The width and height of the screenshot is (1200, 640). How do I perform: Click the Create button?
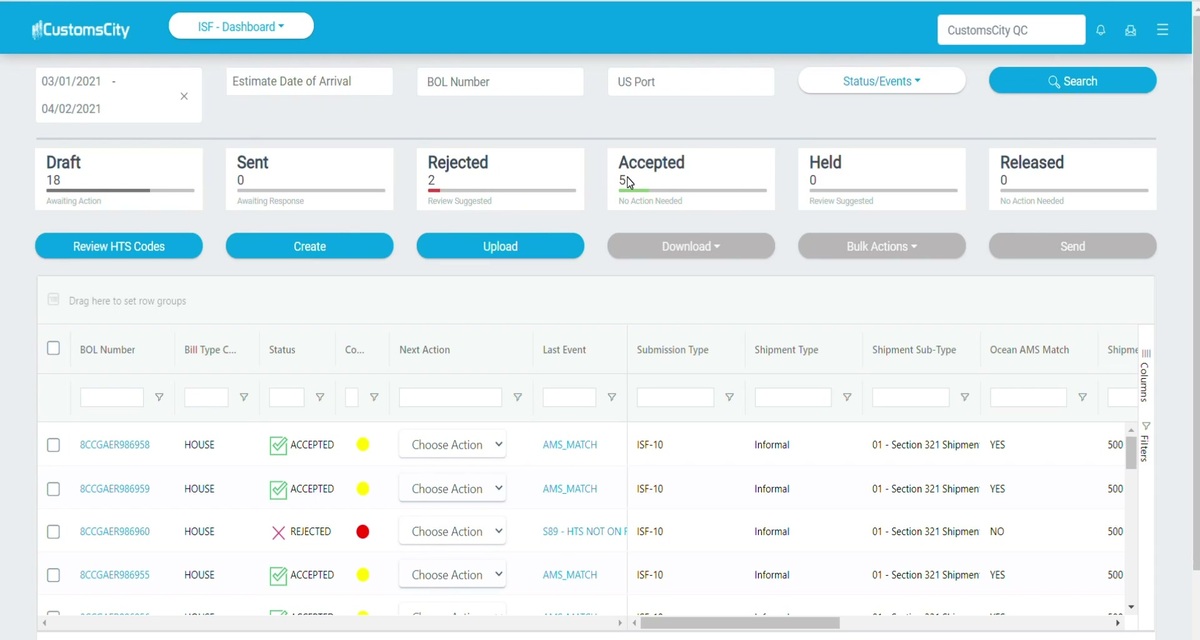click(x=310, y=246)
